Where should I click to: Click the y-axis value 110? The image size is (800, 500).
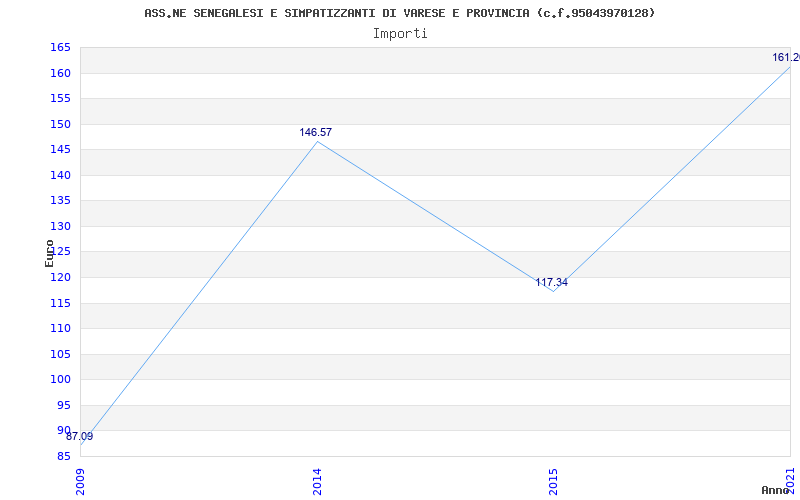60,329
